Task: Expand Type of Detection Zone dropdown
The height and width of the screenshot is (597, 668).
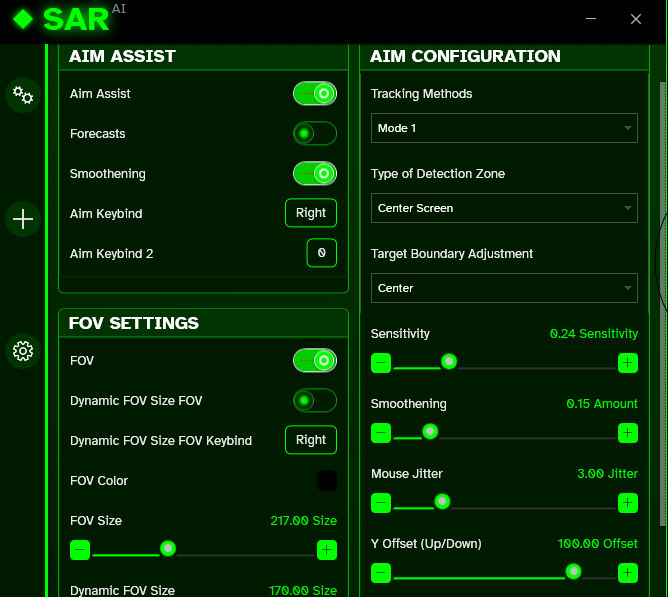Action: coord(504,208)
